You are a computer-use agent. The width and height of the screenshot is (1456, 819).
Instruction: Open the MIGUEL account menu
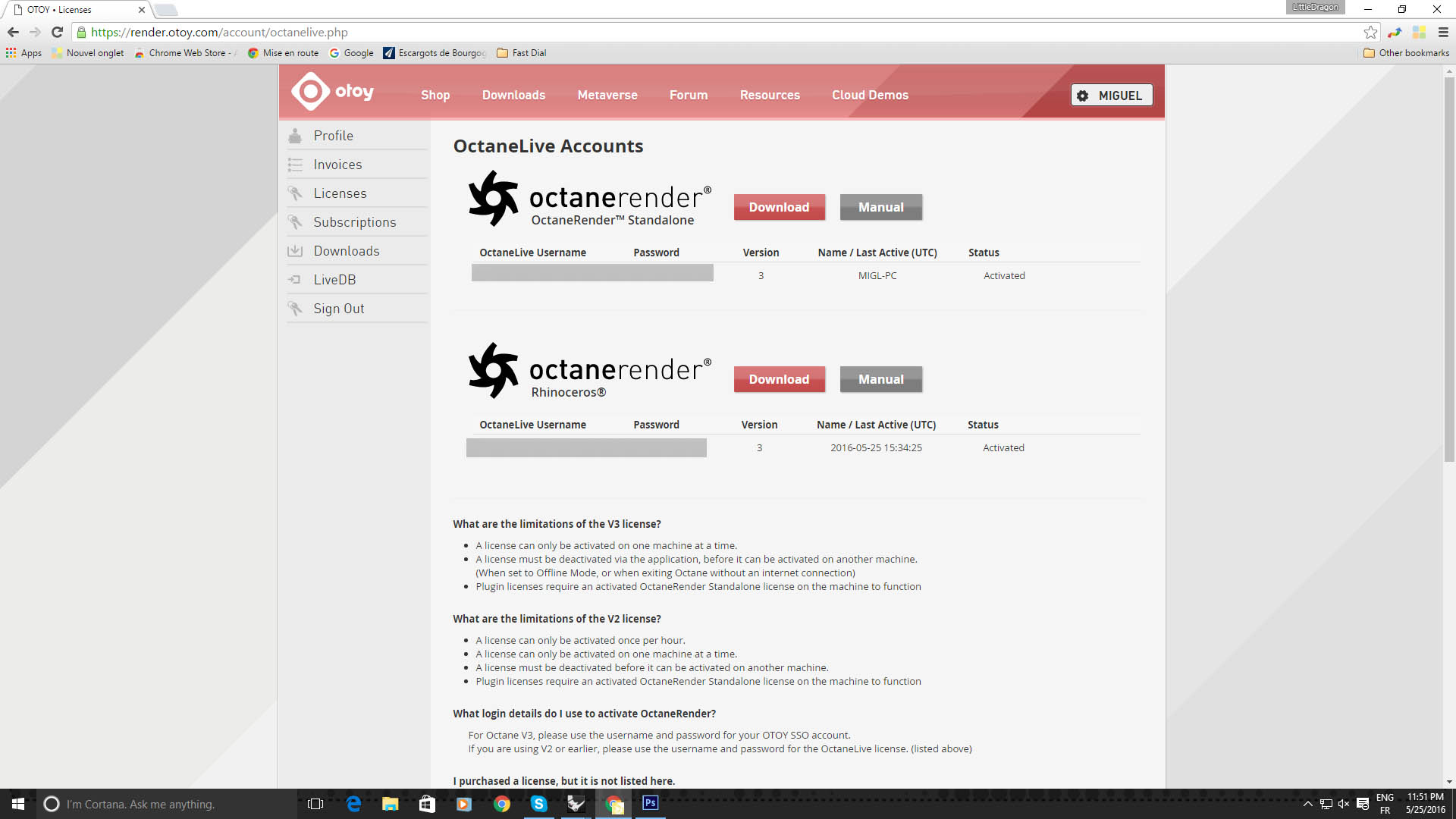coord(1111,96)
